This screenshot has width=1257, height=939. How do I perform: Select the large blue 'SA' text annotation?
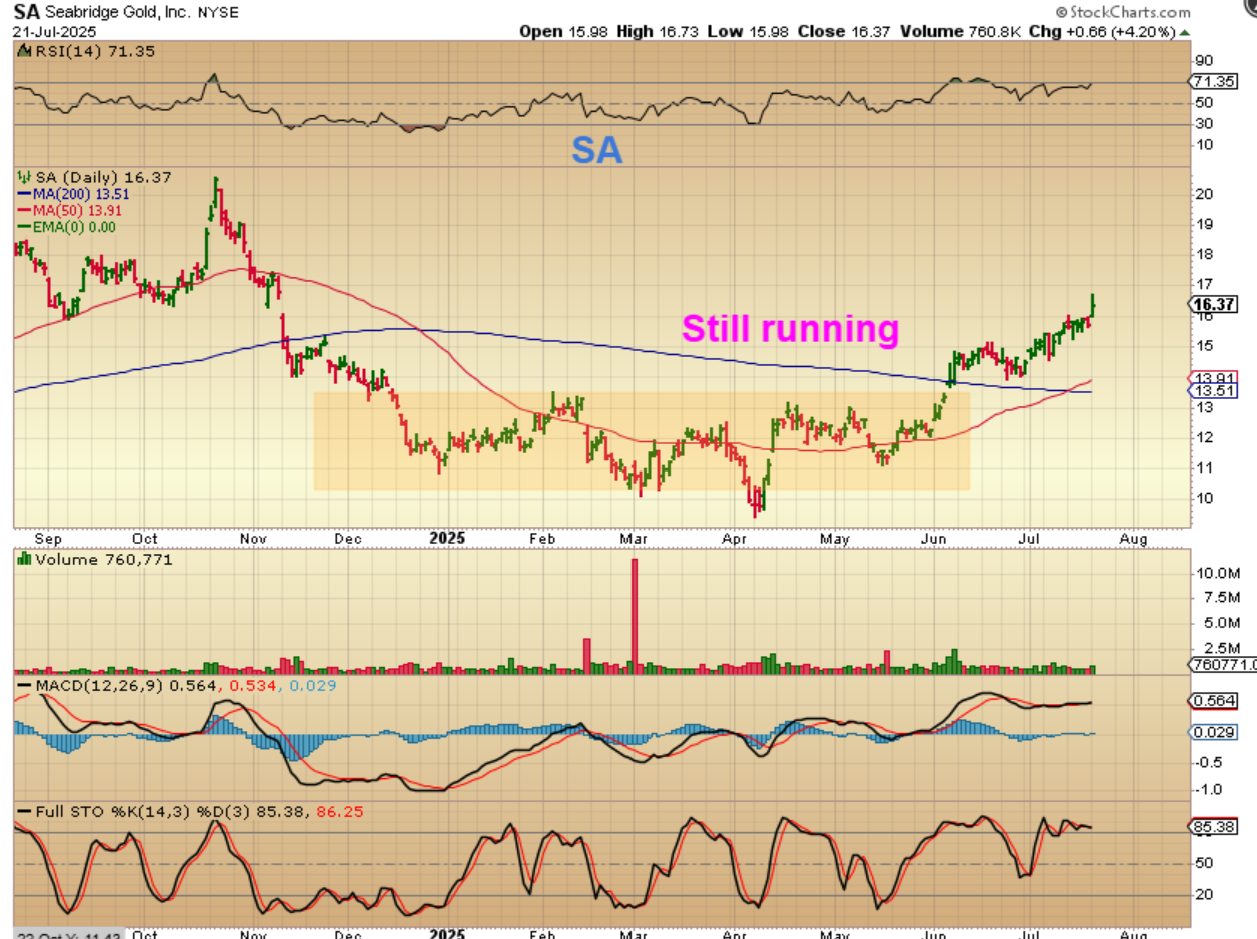tap(597, 151)
